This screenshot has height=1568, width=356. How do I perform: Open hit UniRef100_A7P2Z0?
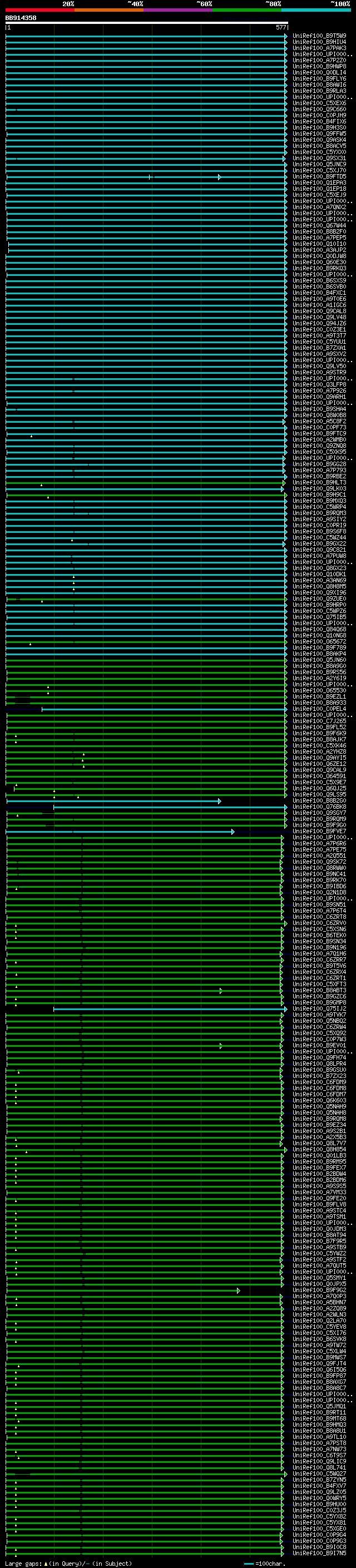pos(319,60)
